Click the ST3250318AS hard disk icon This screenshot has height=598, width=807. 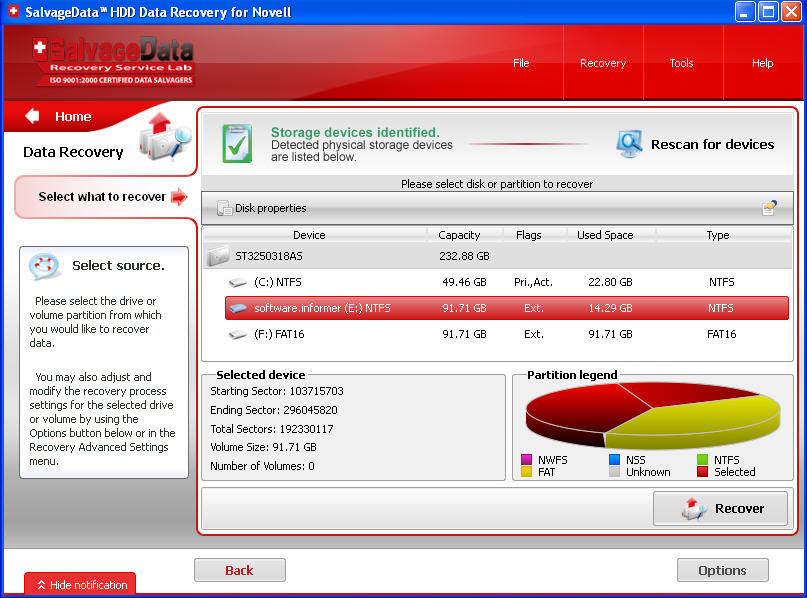(x=218, y=256)
